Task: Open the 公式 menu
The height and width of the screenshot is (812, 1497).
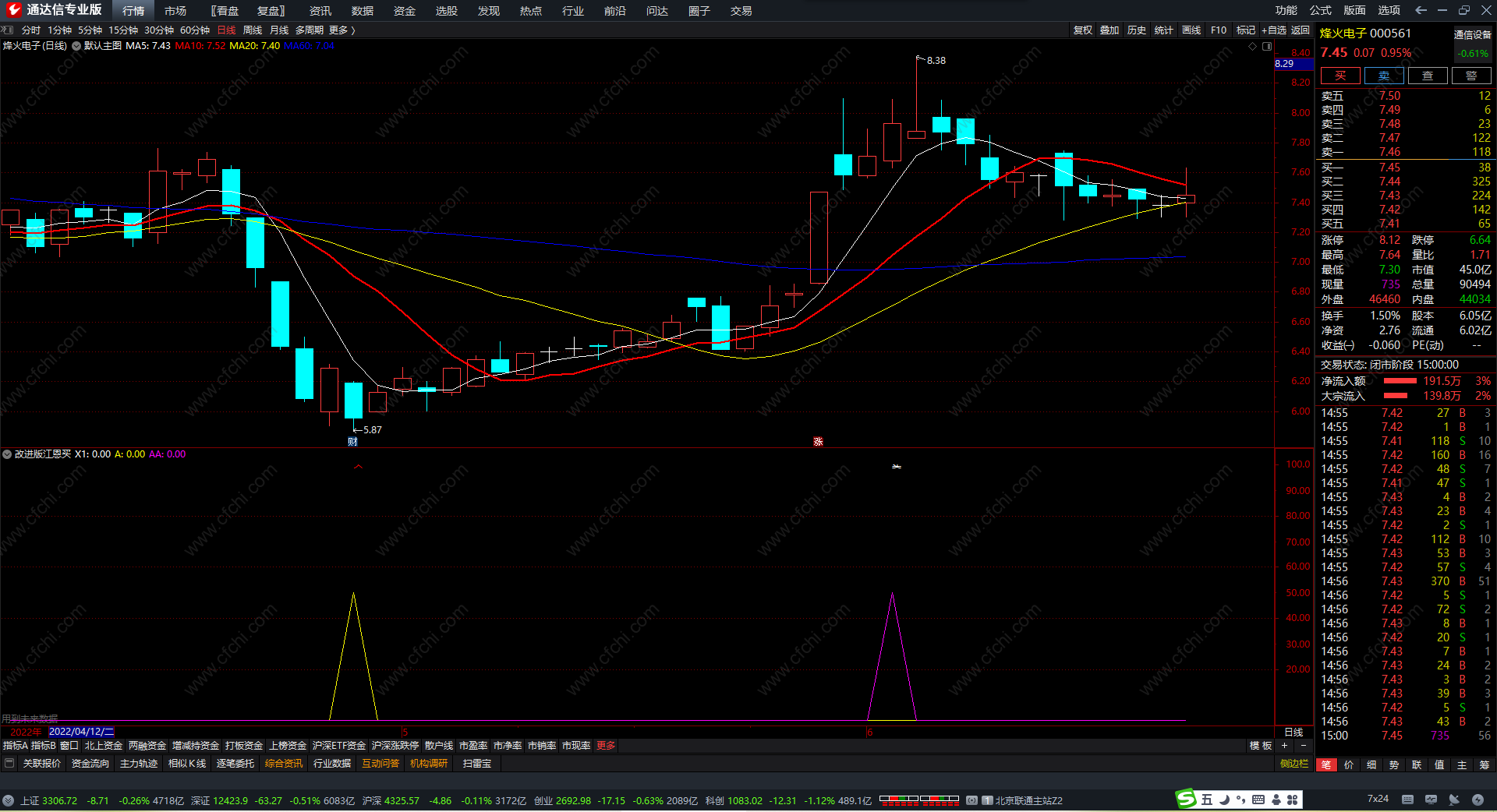Action: click(1321, 10)
